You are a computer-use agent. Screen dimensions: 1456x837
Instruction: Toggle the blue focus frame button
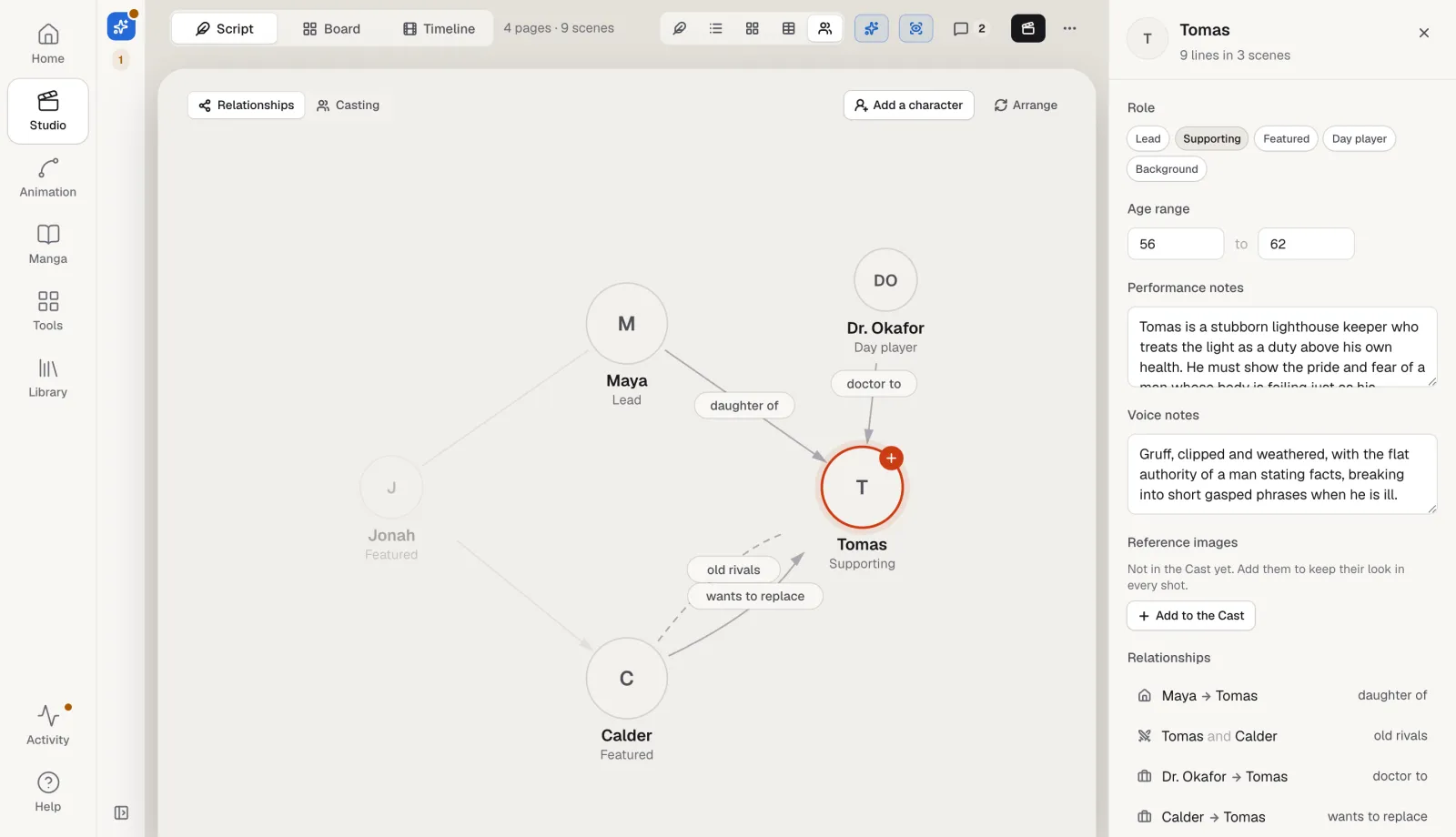(916, 28)
